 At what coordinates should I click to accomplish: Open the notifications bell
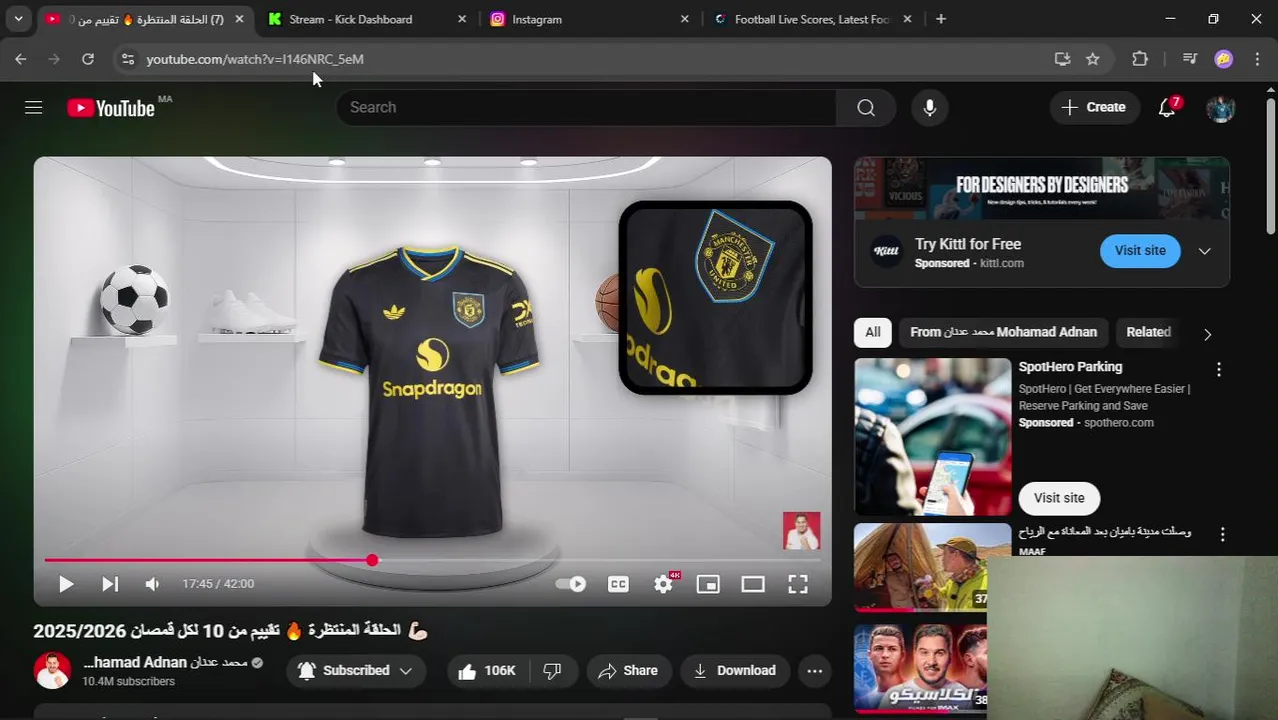[1167, 107]
